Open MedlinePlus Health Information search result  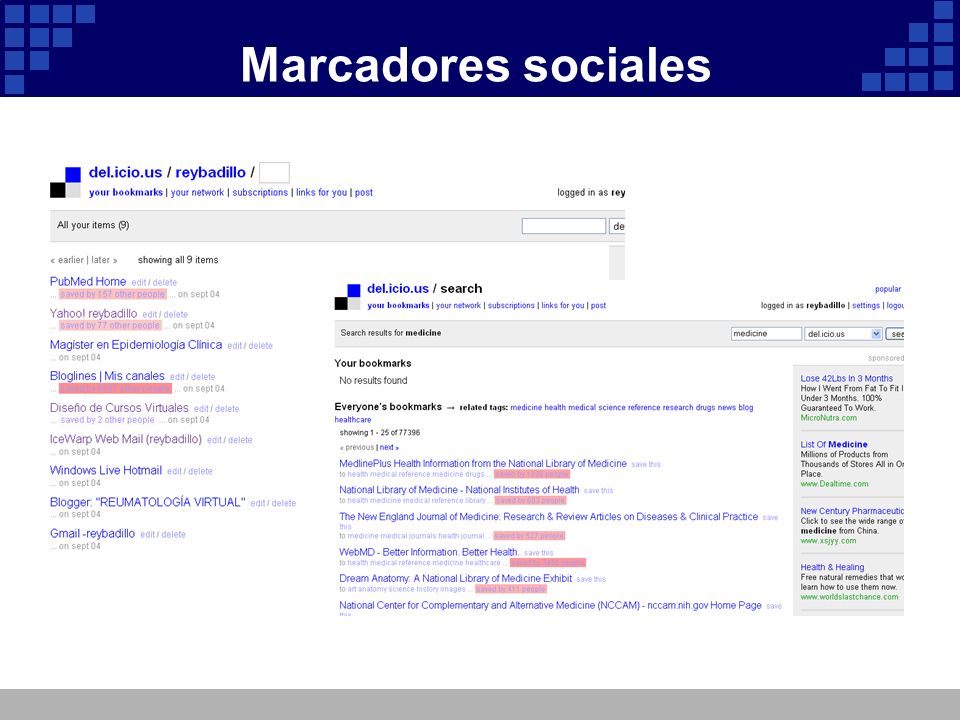pyautogui.click(x=483, y=463)
